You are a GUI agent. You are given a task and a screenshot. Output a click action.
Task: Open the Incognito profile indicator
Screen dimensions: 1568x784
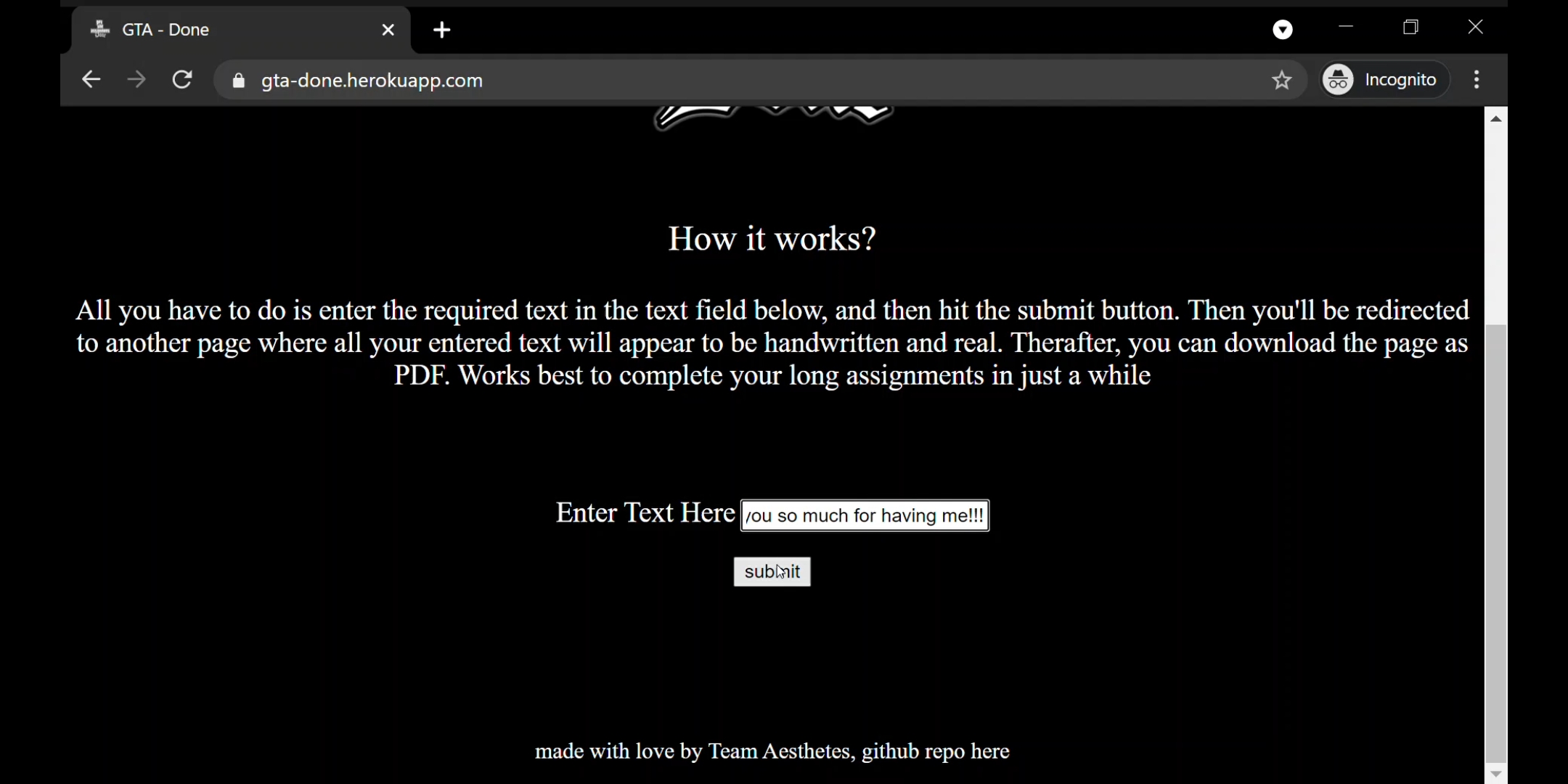(x=1384, y=80)
